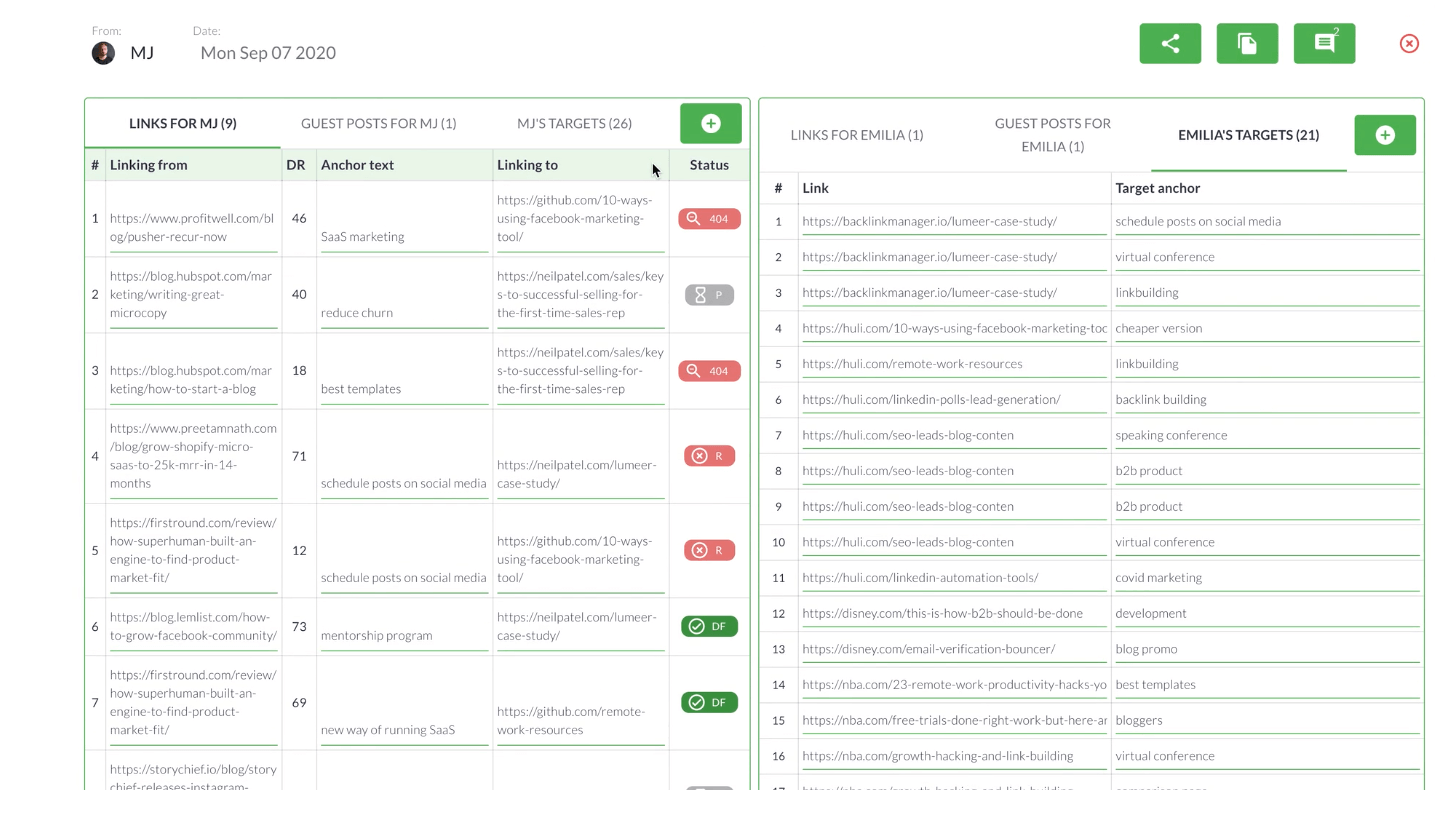Image resolution: width=1449 pixels, height=829 pixels.
Task: Select the Links for Emilia tab
Action: (857, 135)
